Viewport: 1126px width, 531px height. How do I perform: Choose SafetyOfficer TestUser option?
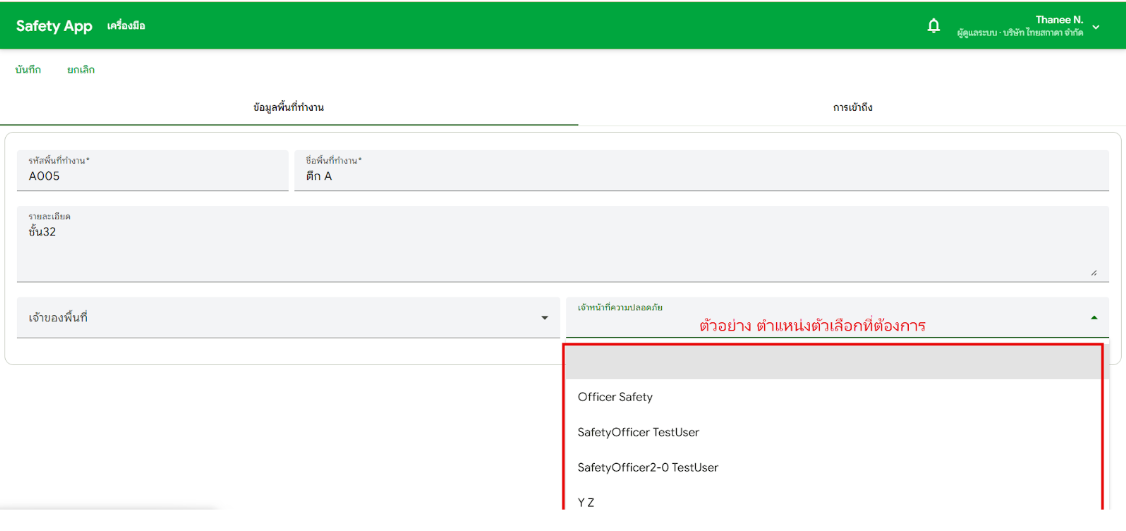coord(638,432)
